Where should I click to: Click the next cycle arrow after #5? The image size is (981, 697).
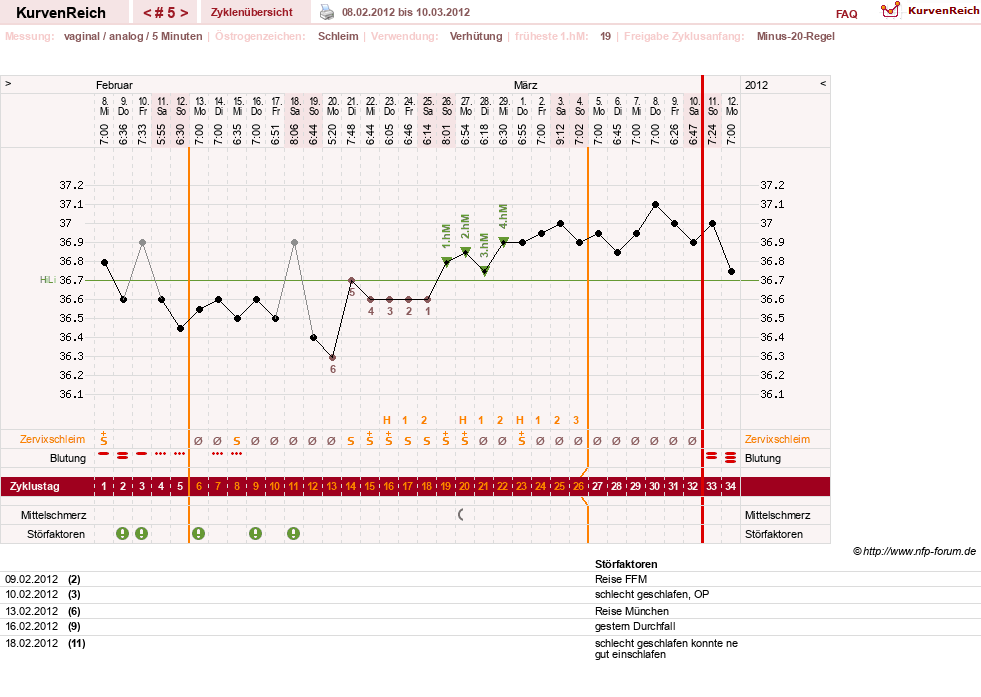tap(185, 13)
